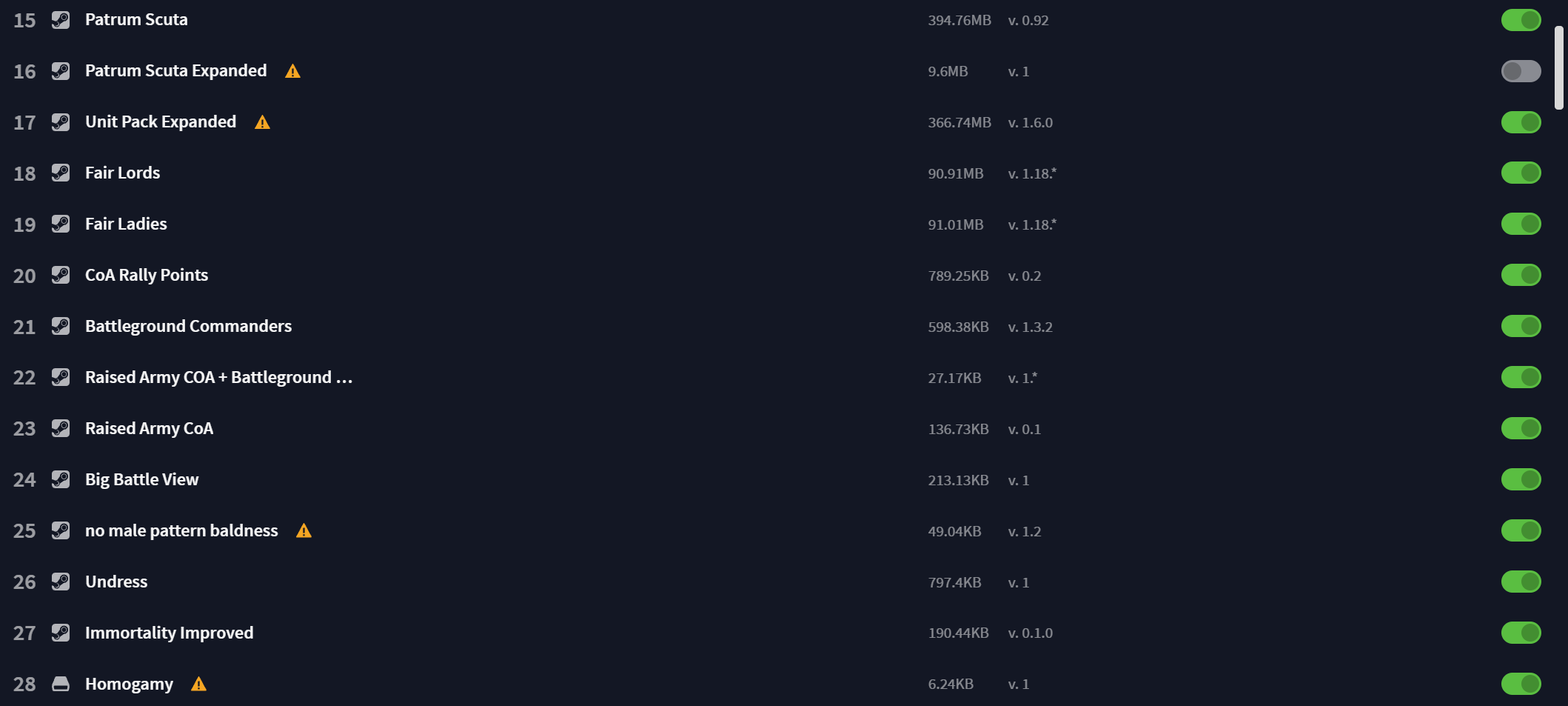Screen dimensions: 1568x706
Task: Click the Immortality Improved mod title
Action: [x=169, y=633]
